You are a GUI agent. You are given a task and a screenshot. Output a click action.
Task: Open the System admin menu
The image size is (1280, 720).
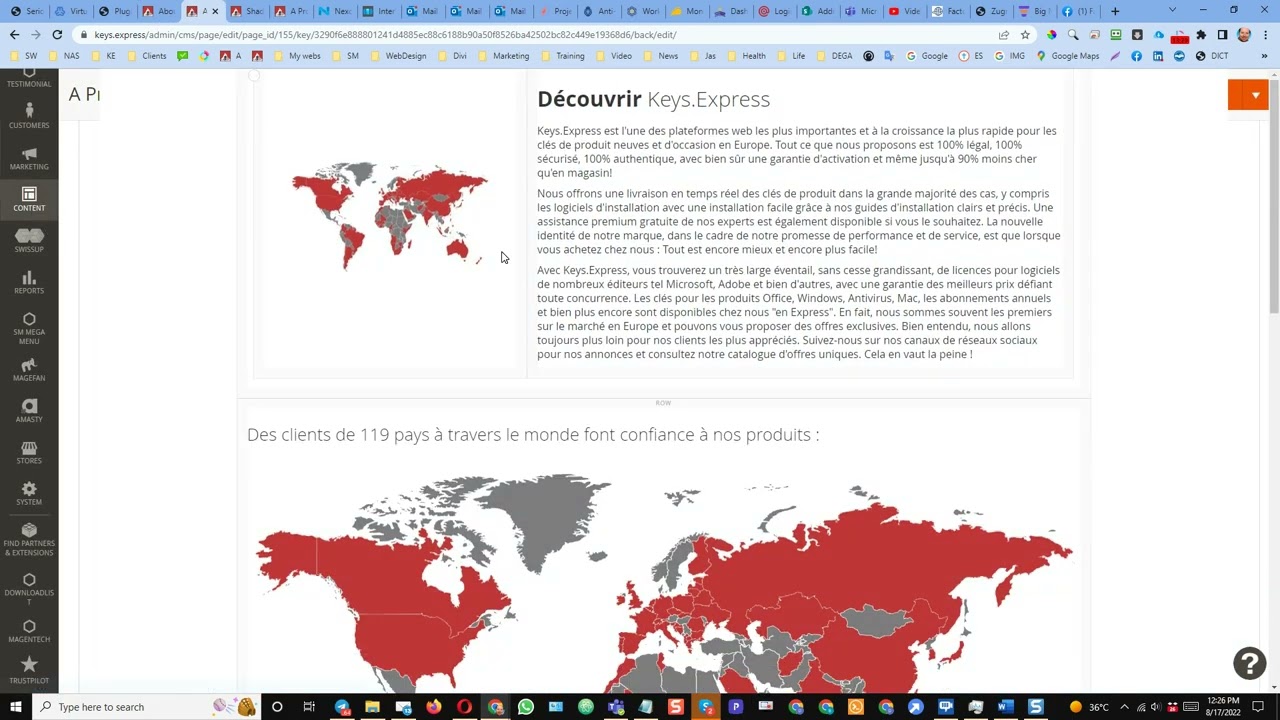tap(29, 493)
